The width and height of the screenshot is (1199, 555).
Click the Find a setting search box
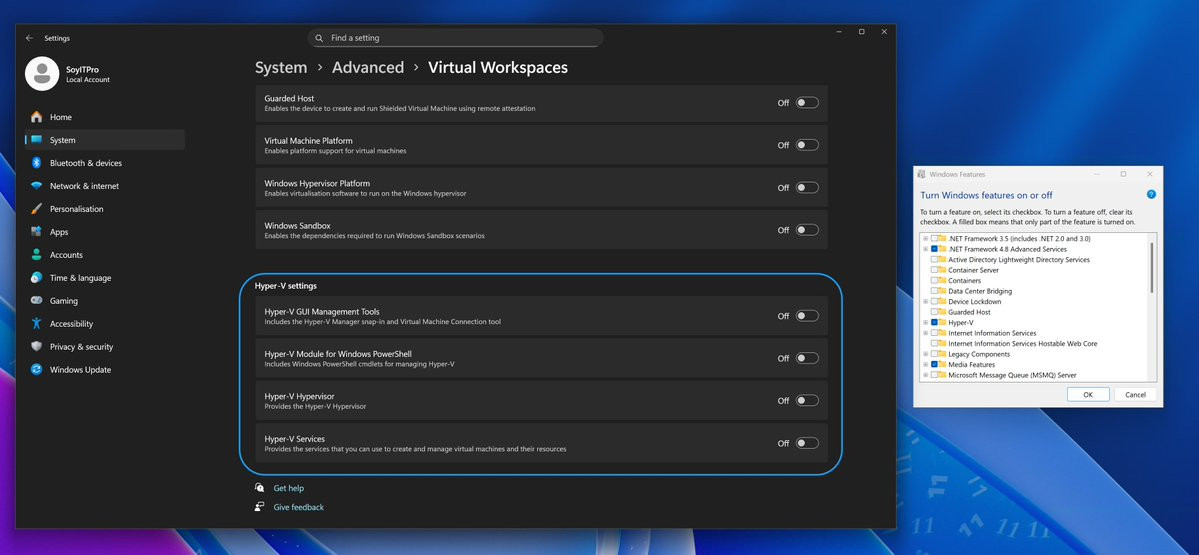(x=455, y=37)
